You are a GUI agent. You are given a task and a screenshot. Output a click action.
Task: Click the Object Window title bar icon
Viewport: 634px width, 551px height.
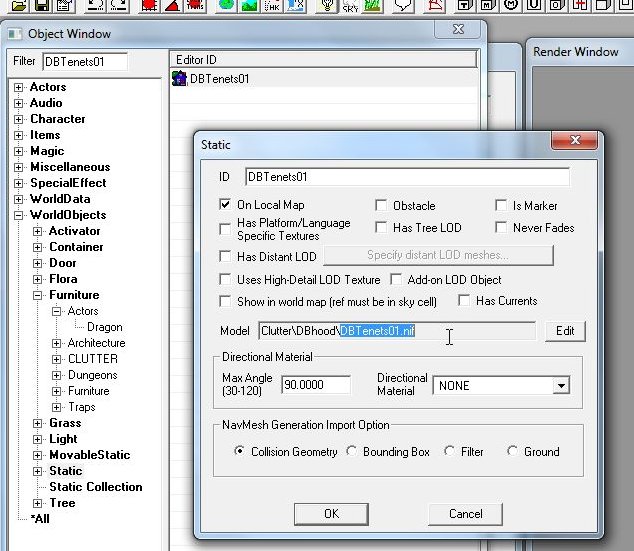pyautogui.click(x=15, y=34)
